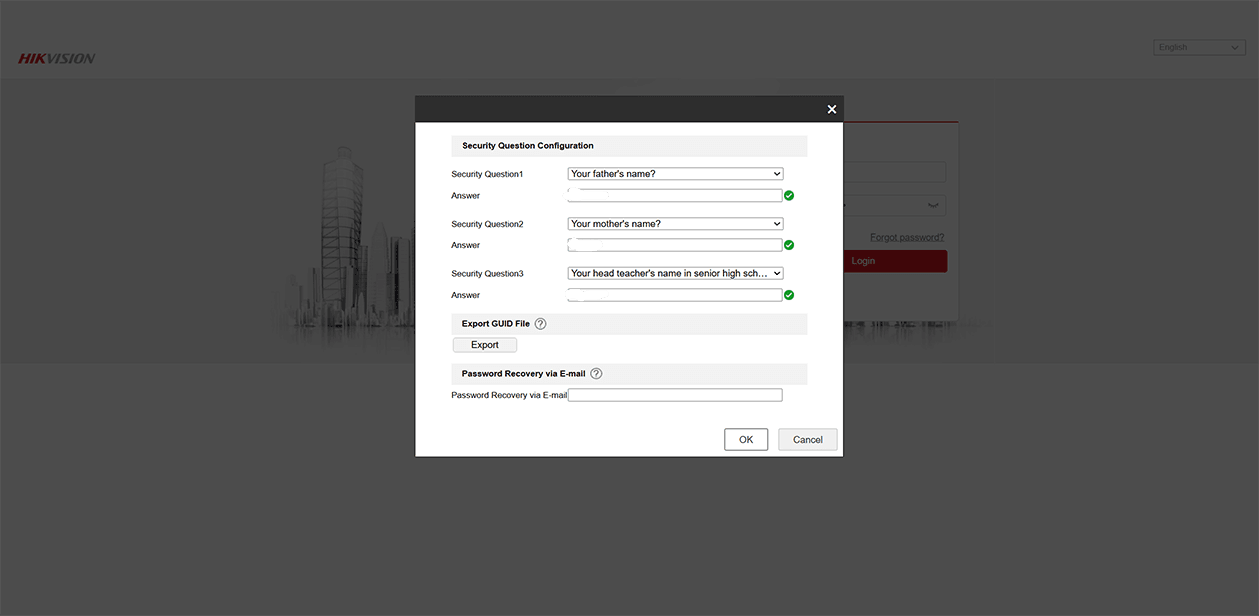Open the Security Question3 dropdown
Image resolution: width=1259 pixels, height=616 pixels.
(x=675, y=273)
